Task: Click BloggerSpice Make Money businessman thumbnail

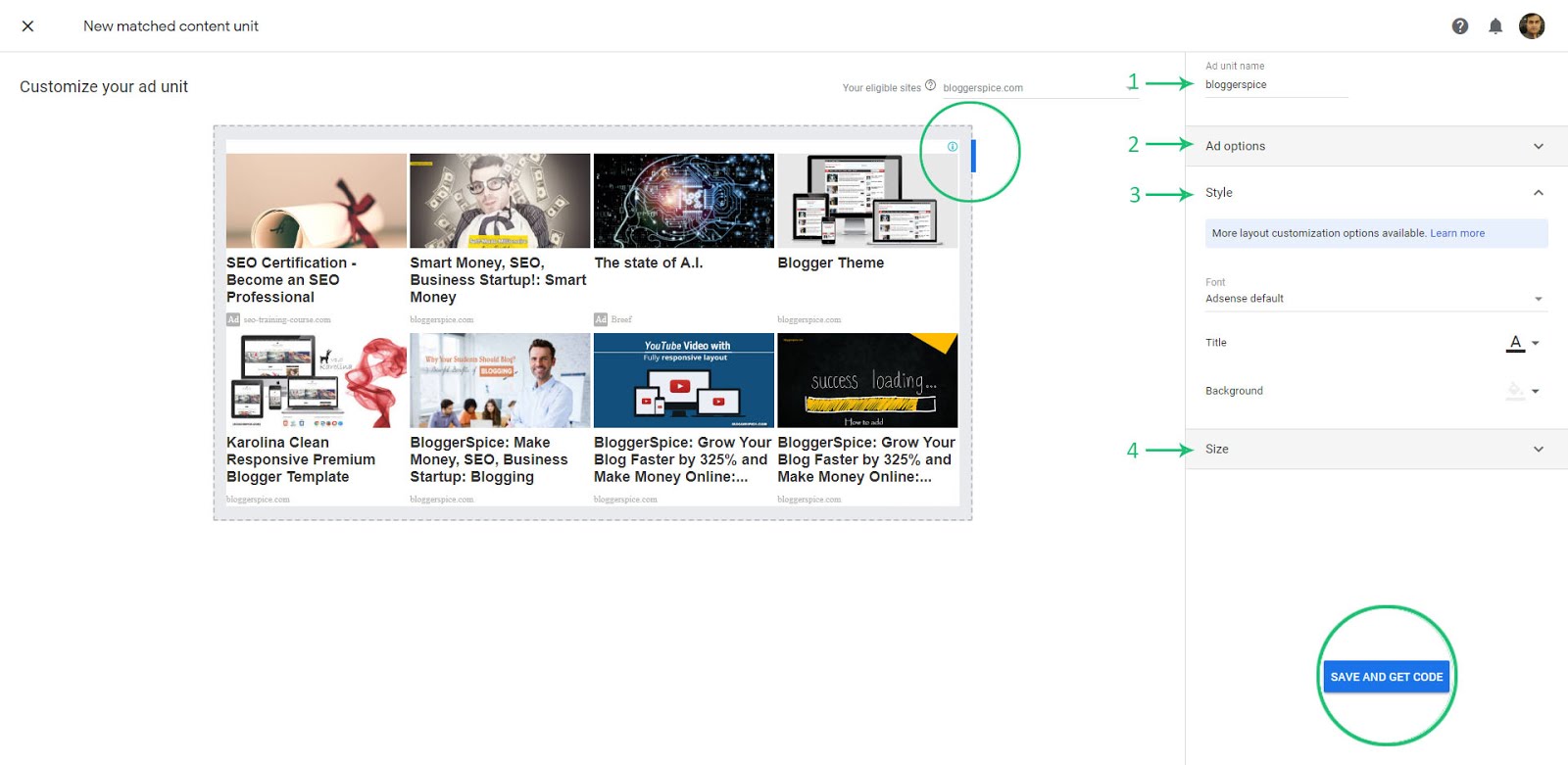Action: click(500, 380)
